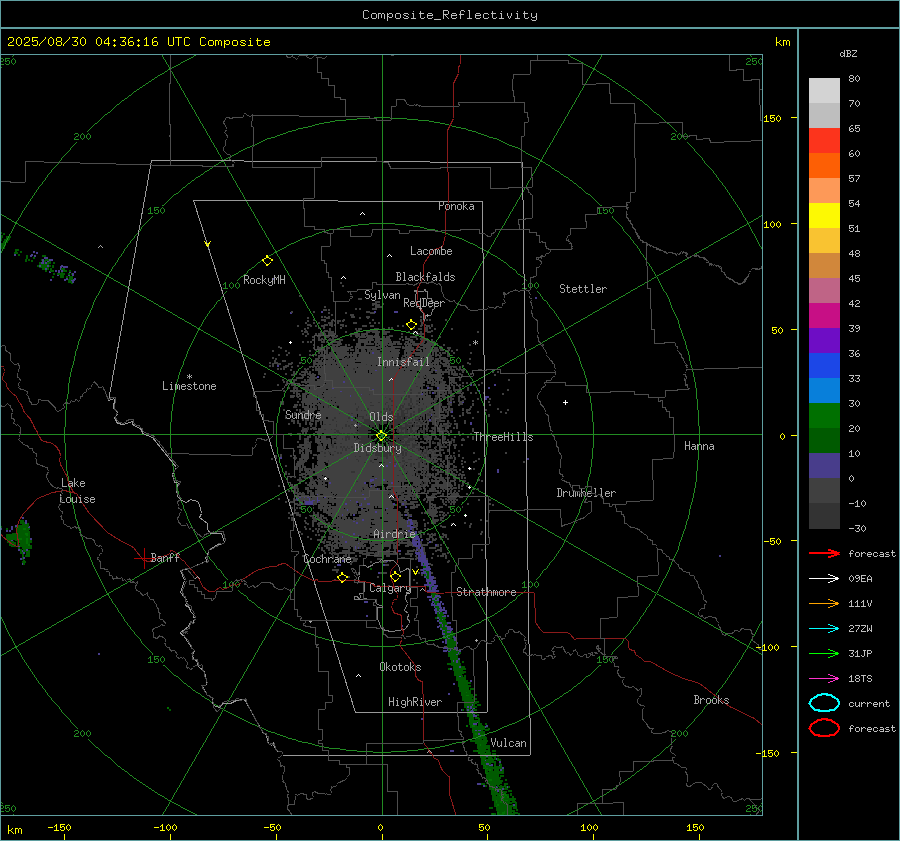Click the dBZ legend heading
Viewport: 900px width, 841px height.
(848, 53)
